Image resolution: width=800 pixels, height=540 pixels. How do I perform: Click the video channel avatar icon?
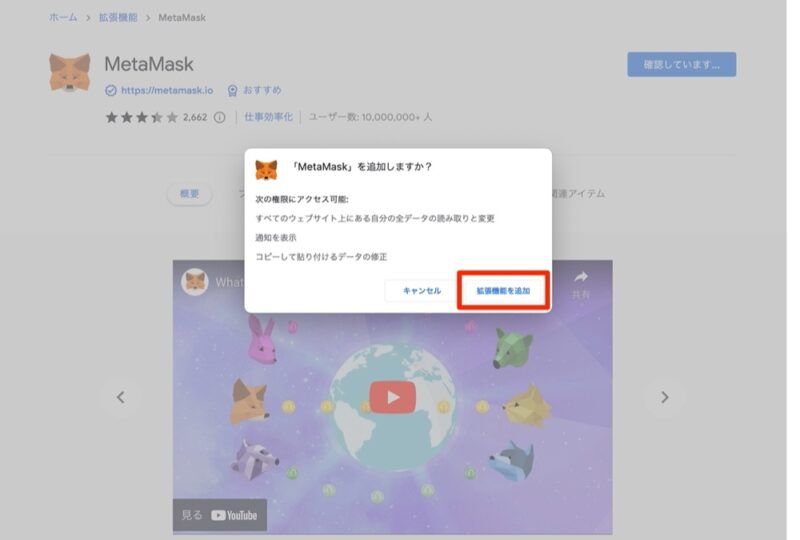pyautogui.click(x=195, y=282)
